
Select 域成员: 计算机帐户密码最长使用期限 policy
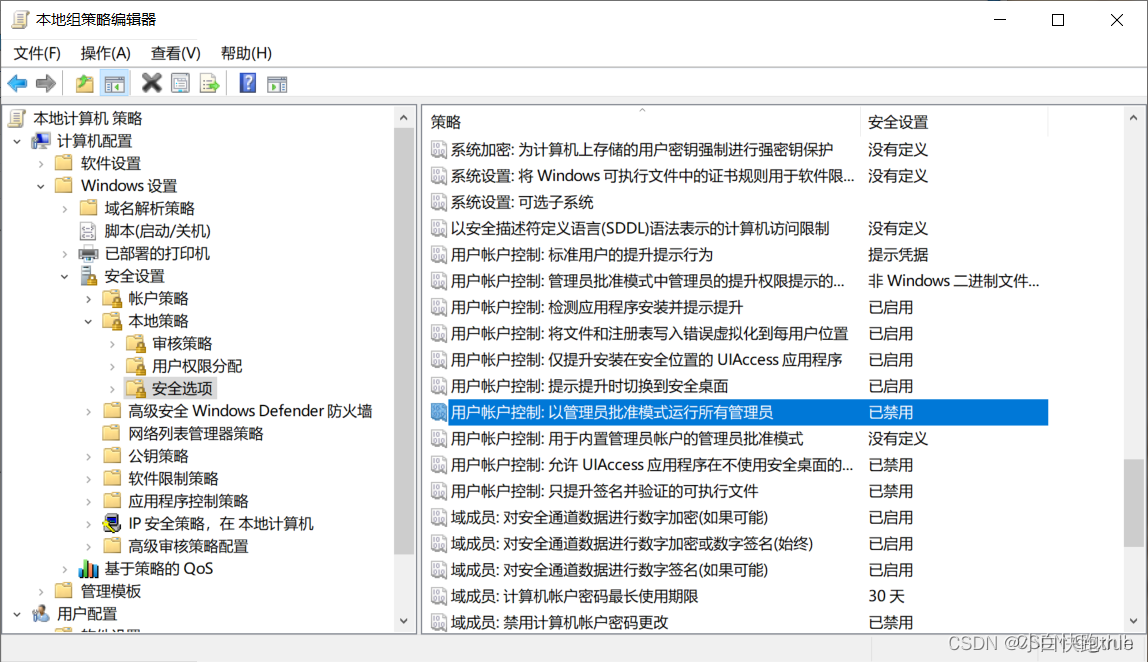tap(574, 596)
